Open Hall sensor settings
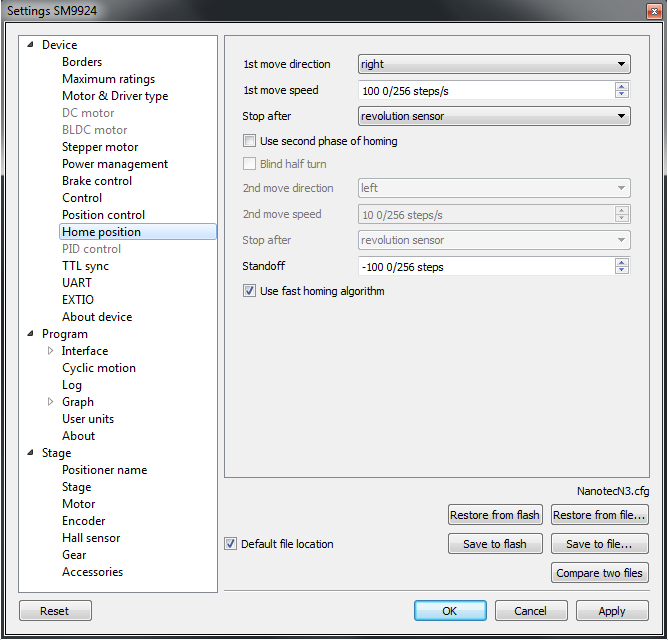This screenshot has width=668, height=640. point(91,538)
